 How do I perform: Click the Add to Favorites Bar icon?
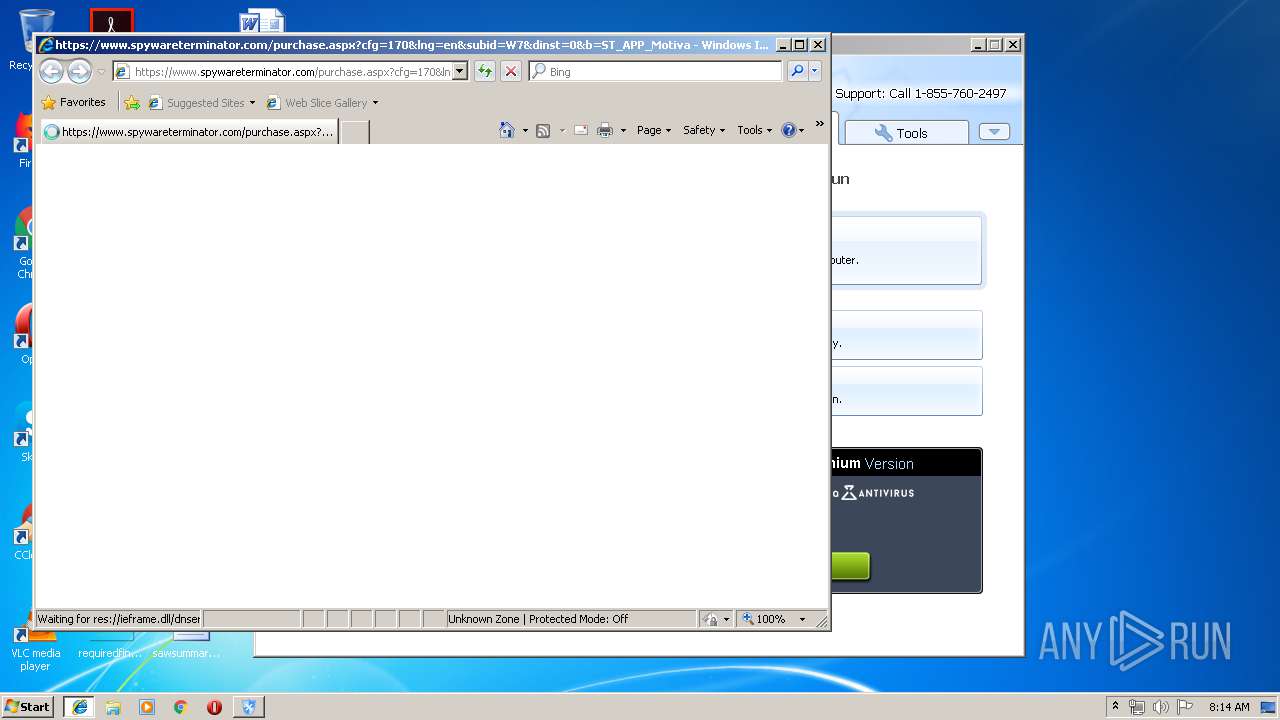point(132,102)
